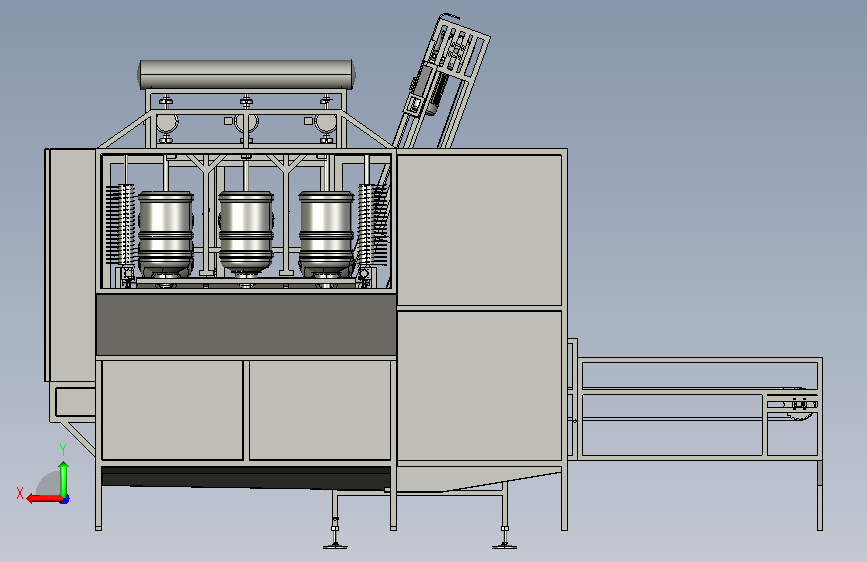Select the tall left side enclosure panel
Screen dimensions: 867x562
71,264
